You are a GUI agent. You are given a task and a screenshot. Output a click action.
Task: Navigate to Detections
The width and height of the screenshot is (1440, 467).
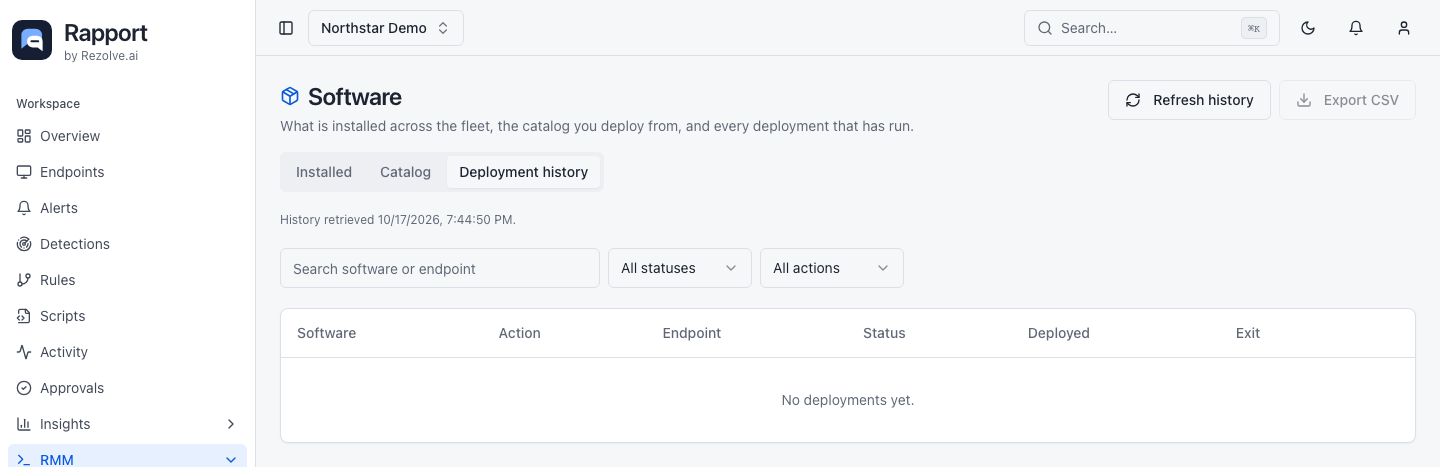pos(127,244)
